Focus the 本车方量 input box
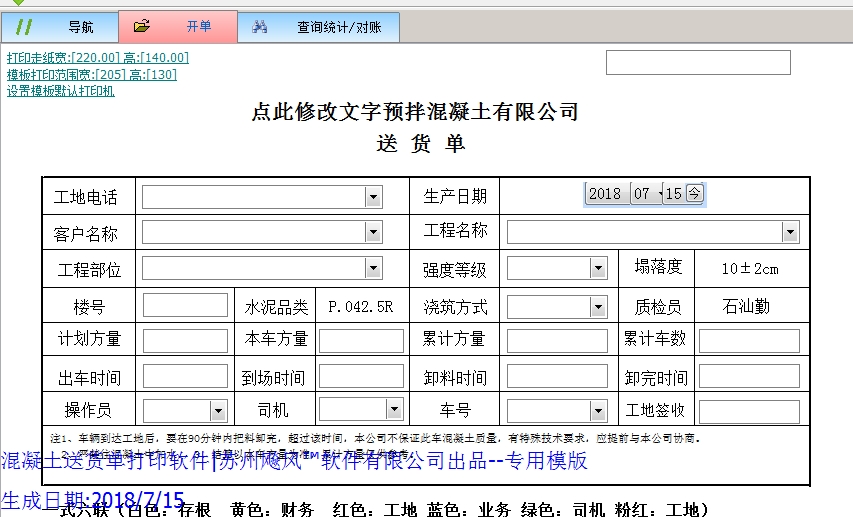This screenshot has height=517, width=853. pos(360,340)
